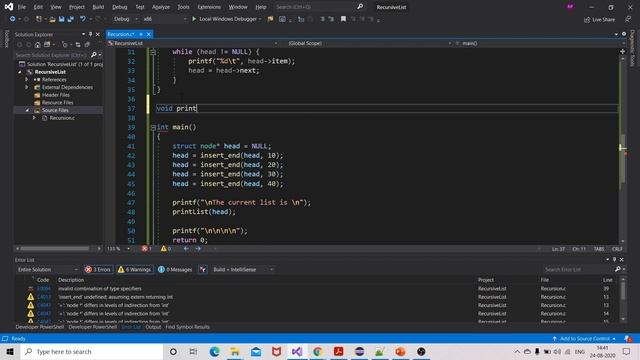This screenshot has width=640, height=360.
Task: Click the editor warning count indicator
Action: (x=166, y=248)
